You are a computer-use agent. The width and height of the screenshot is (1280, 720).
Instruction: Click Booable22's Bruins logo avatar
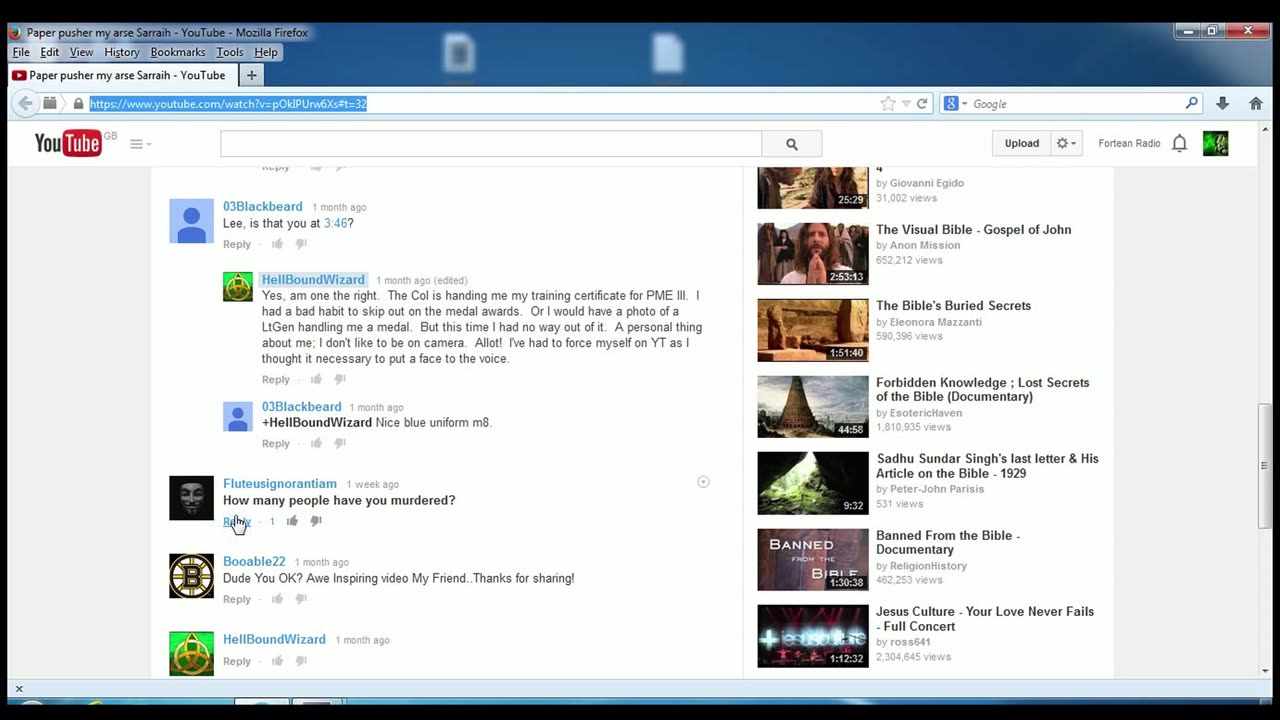(x=191, y=576)
